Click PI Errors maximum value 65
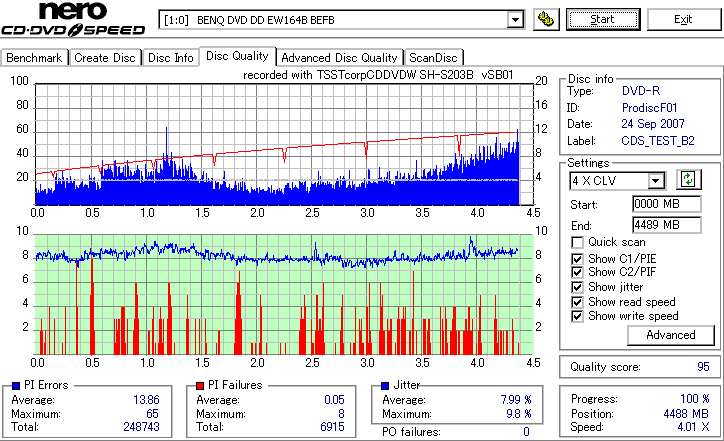 click(x=152, y=413)
